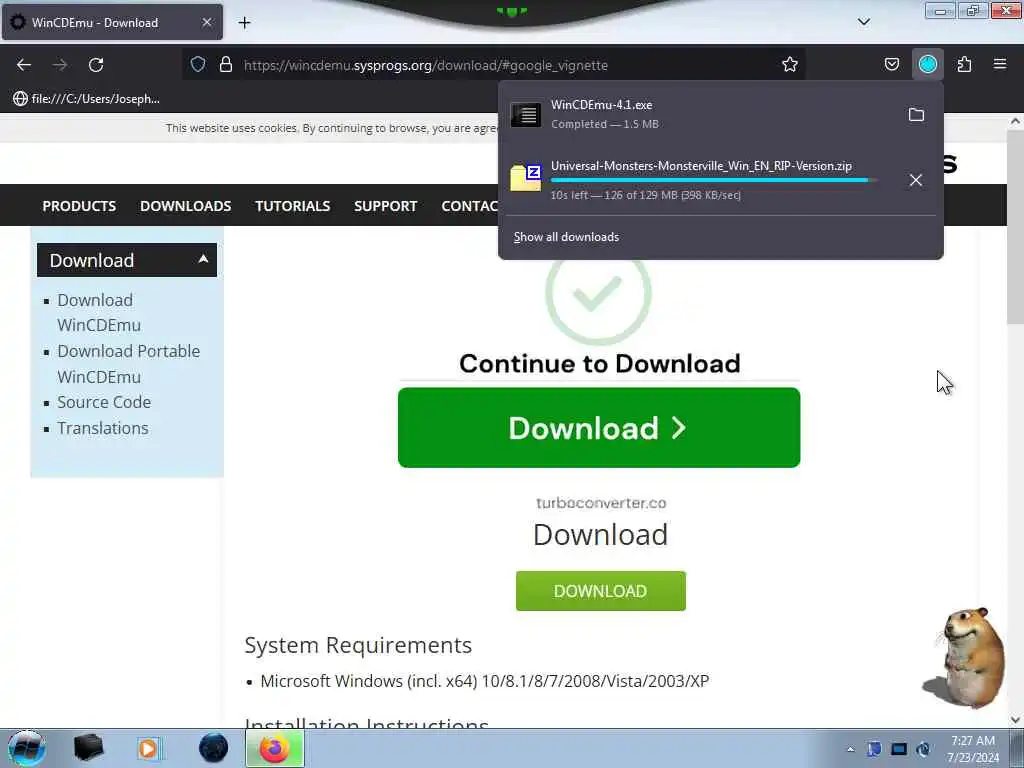Open the SUPPORT menu
Viewport: 1024px width, 768px height.
tap(385, 206)
